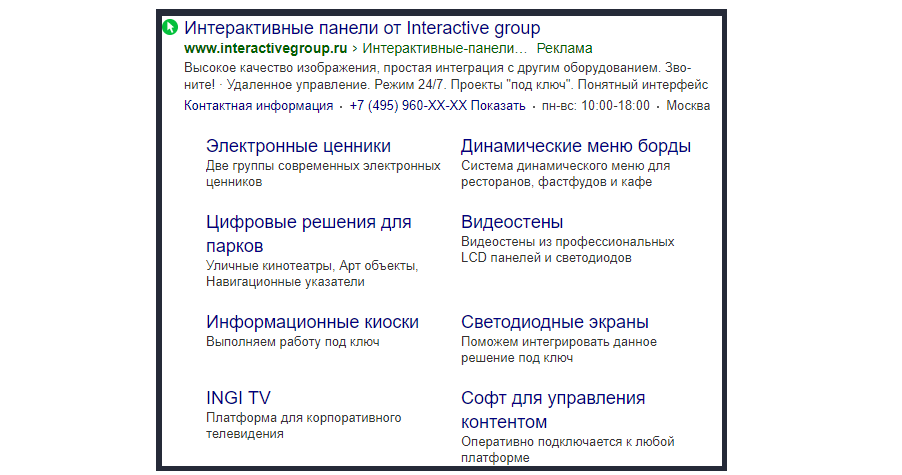Open the "Электронные ценники" sitelink
This screenshot has width=902, height=475.
[x=298, y=146]
